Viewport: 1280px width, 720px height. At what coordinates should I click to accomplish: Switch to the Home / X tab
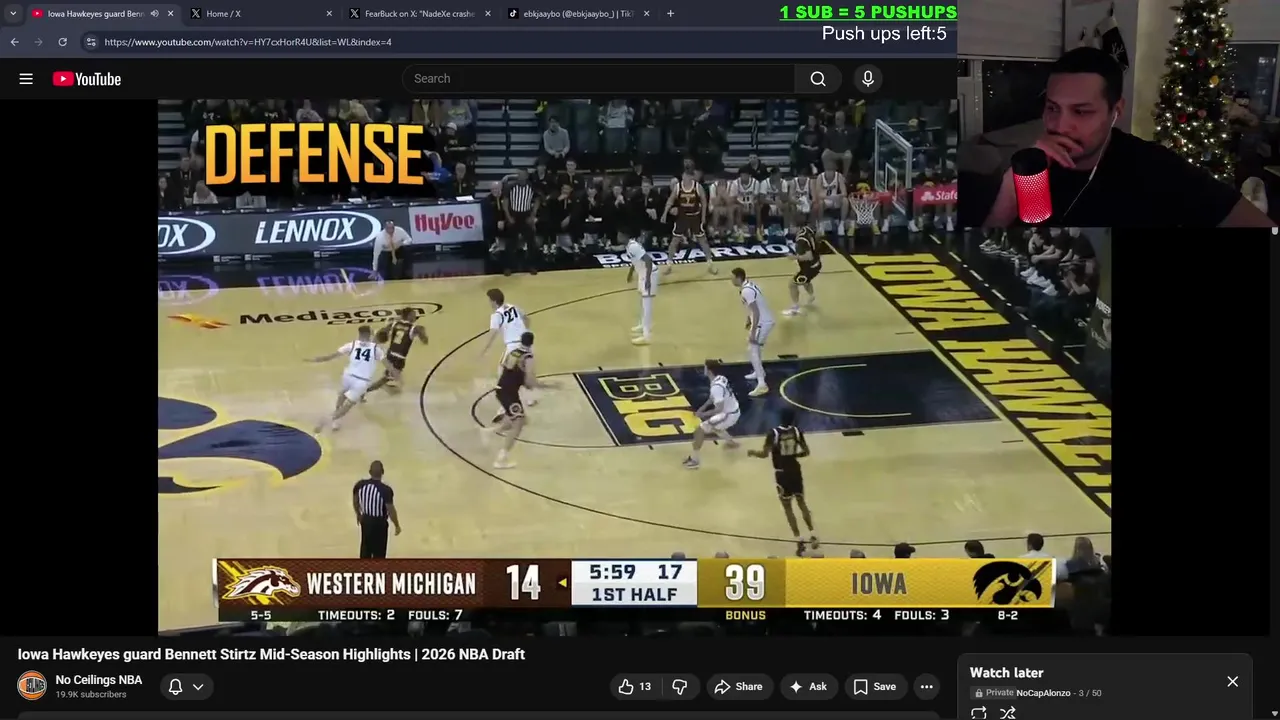(x=262, y=14)
